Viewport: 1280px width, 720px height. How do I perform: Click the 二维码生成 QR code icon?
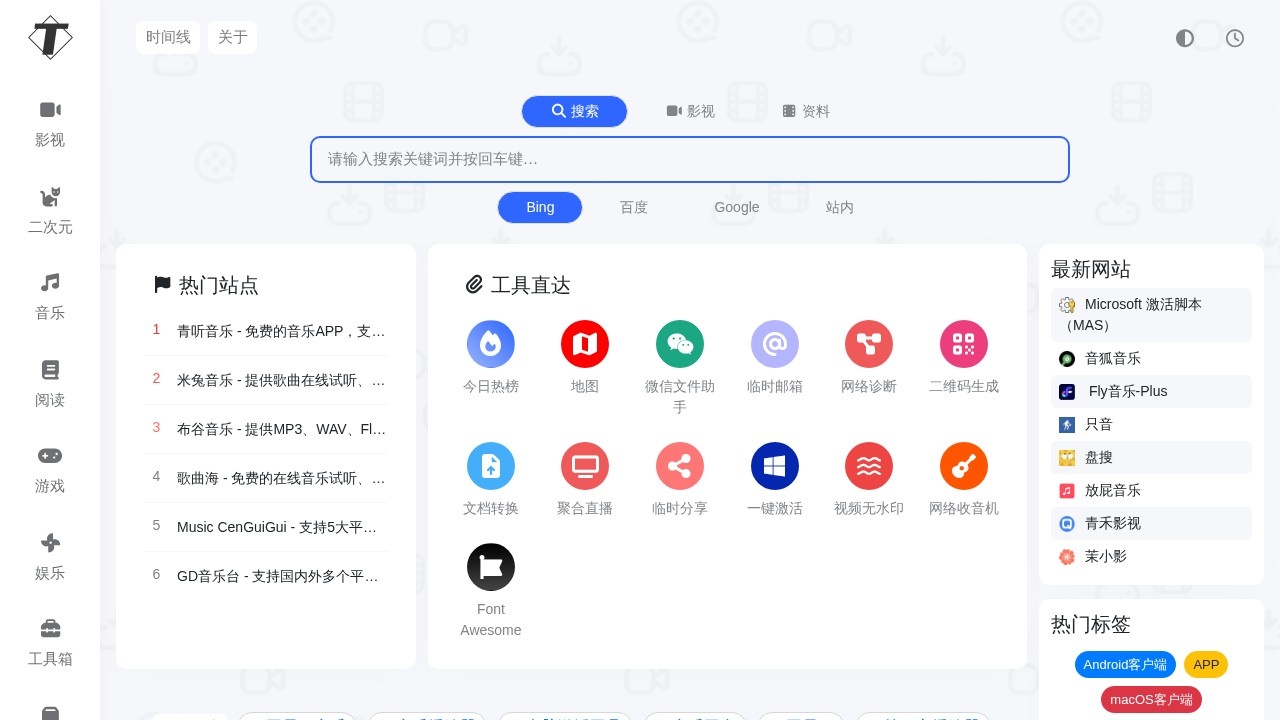coord(964,344)
